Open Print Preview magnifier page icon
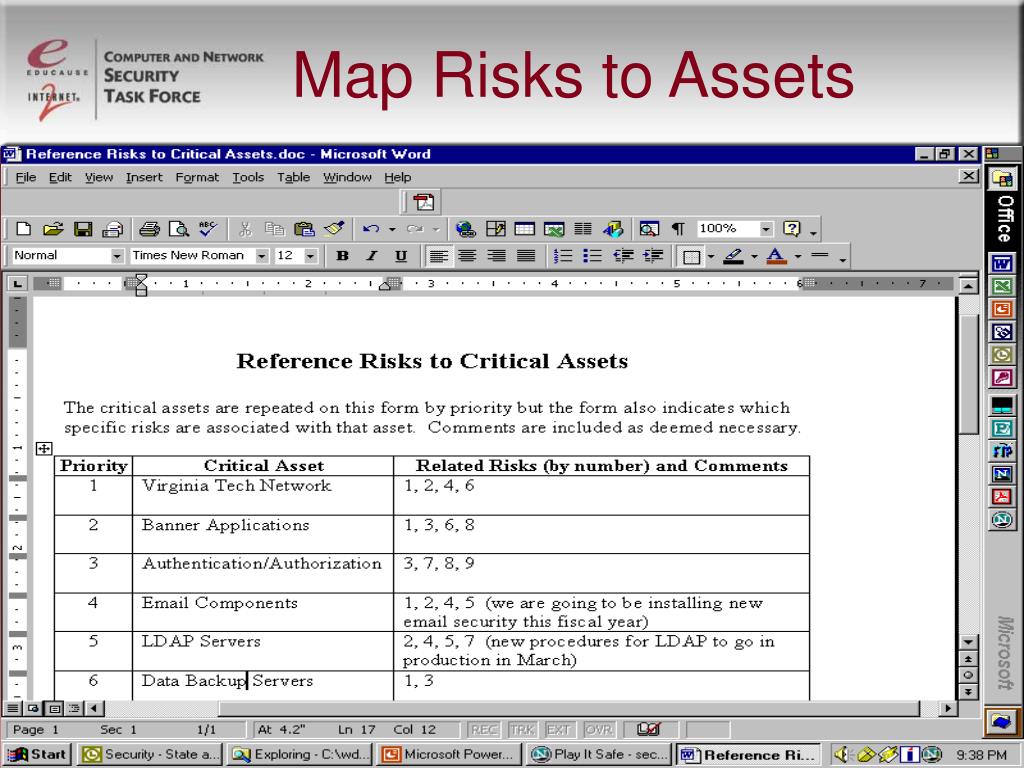The height and width of the screenshot is (768, 1024). click(178, 229)
